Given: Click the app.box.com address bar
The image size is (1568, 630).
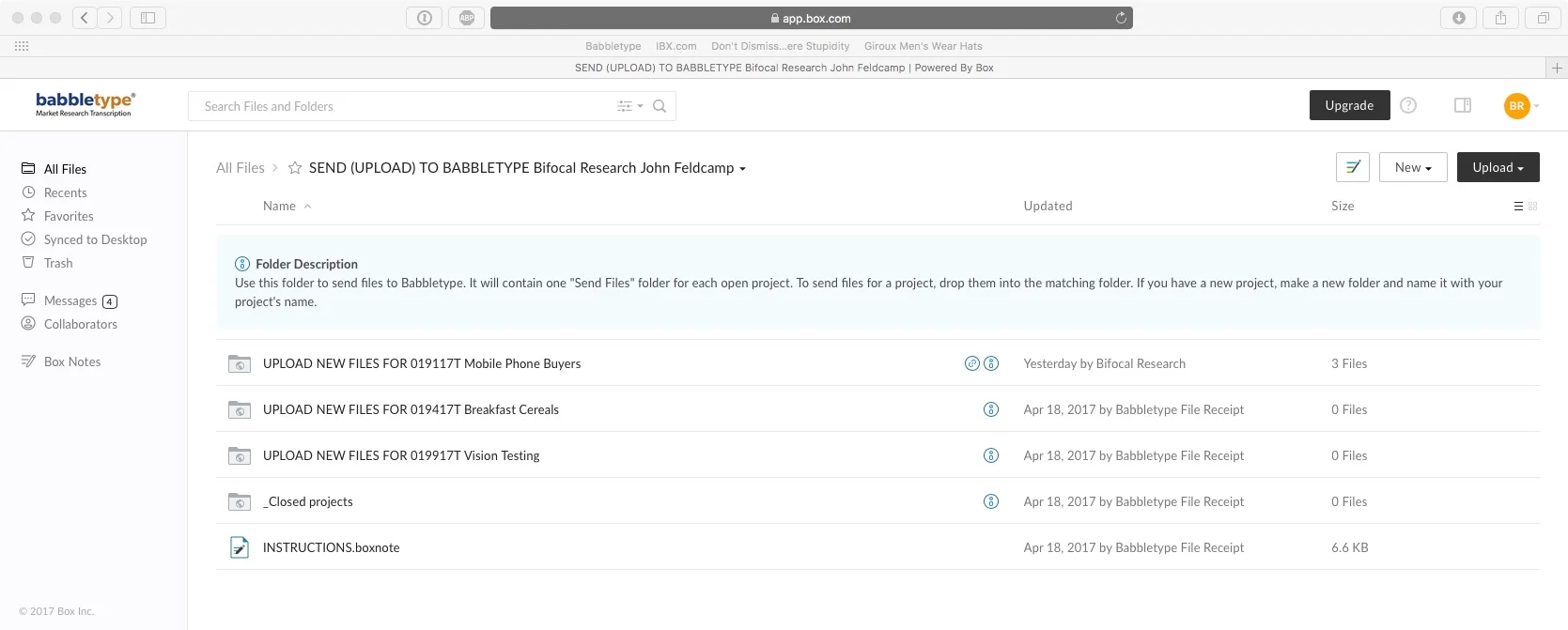Looking at the screenshot, I should (x=811, y=18).
